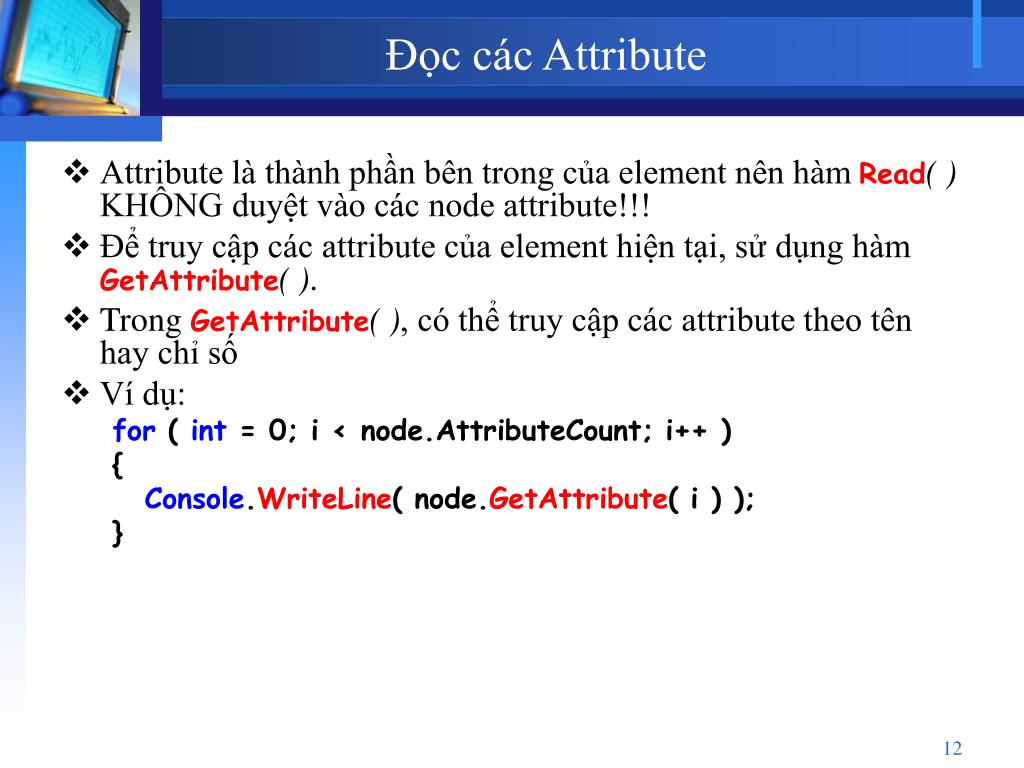Click the blue "int" keyword in code
This screenshot has width=1024, height=768.
(x=208, y=431)
